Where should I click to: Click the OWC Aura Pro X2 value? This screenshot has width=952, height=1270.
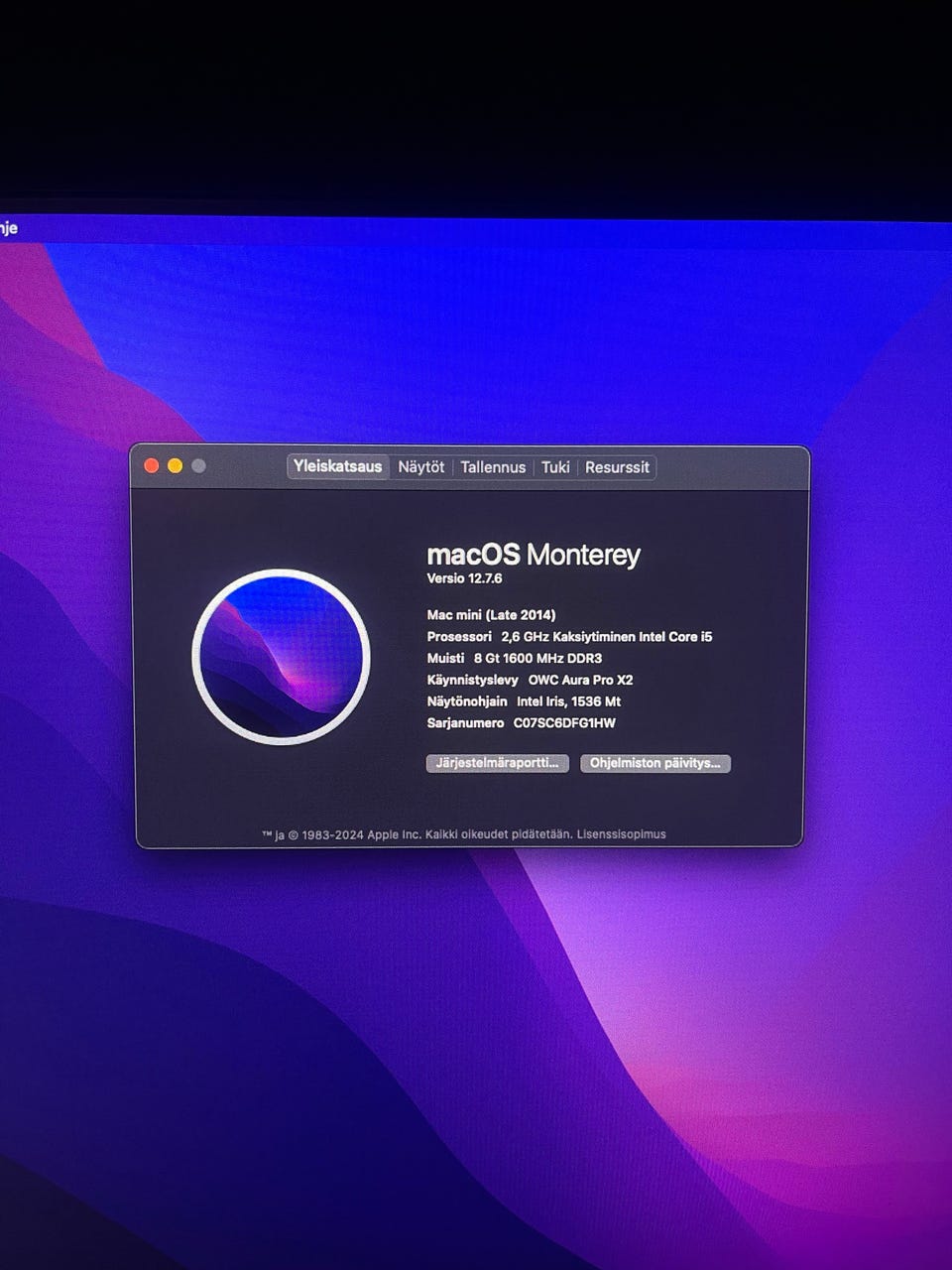(x=580, y=681)
